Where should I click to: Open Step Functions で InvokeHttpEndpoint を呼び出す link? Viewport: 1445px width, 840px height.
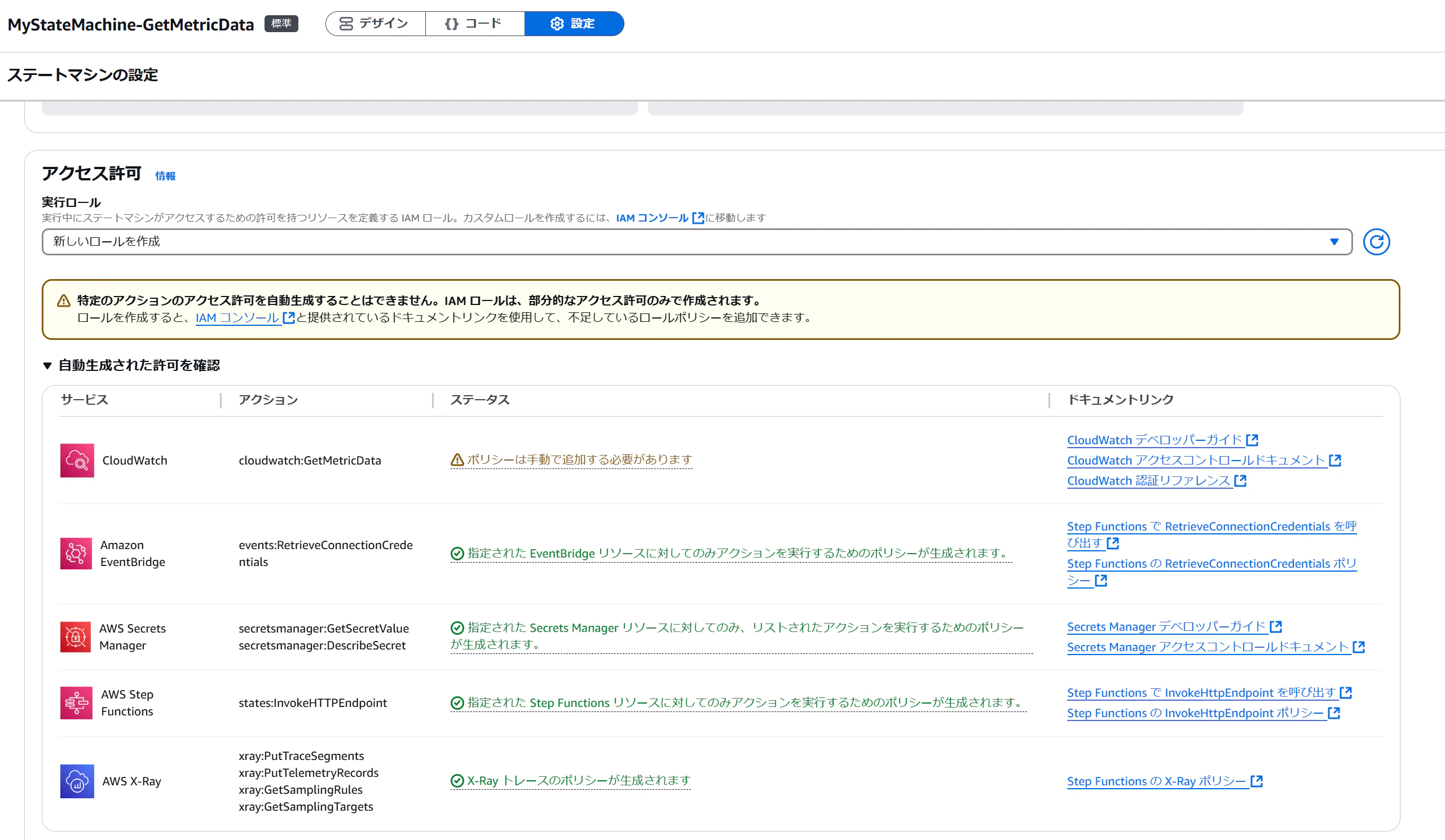coord(1201,693)
